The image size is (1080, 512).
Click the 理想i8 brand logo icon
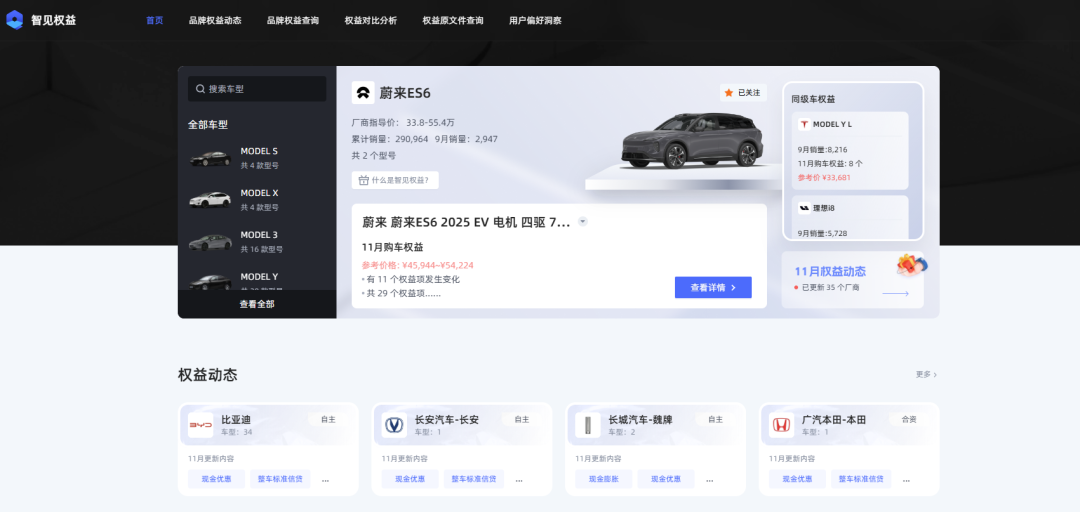804,207
